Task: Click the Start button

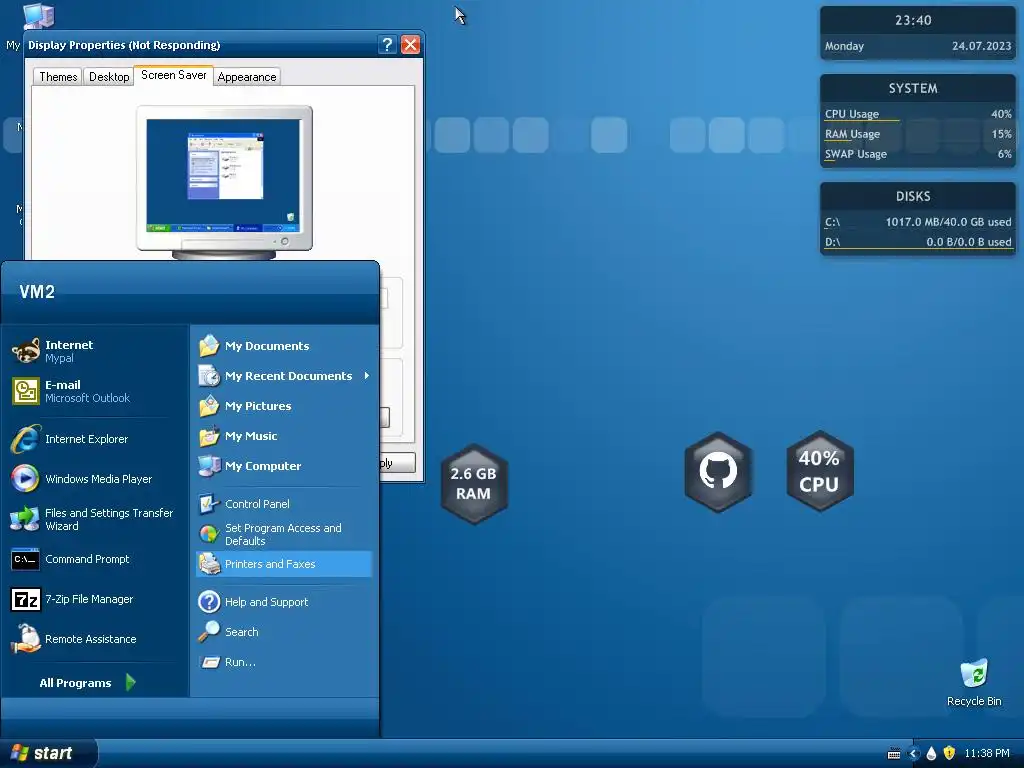Action: (47, 753)
